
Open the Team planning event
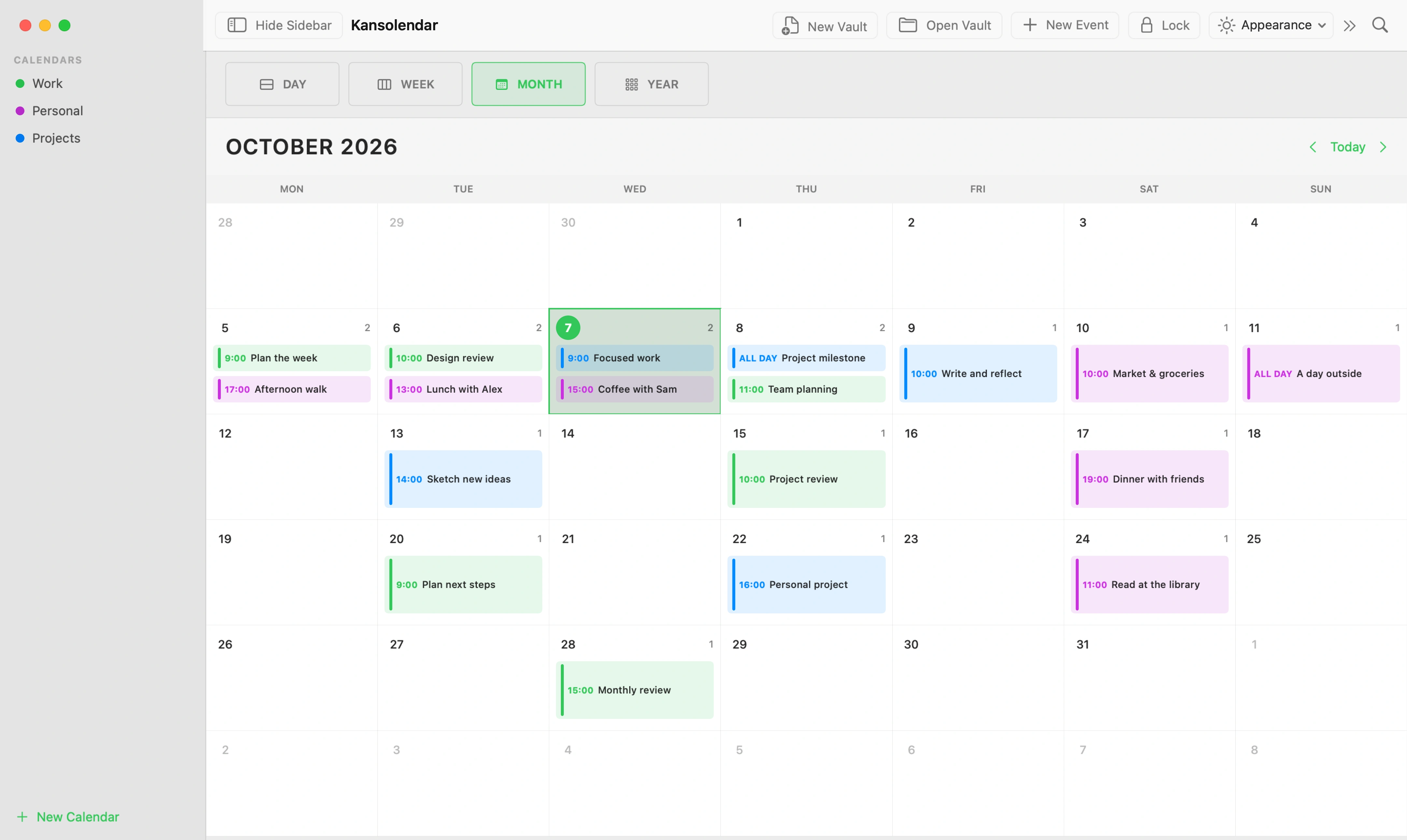click(806, 389)
